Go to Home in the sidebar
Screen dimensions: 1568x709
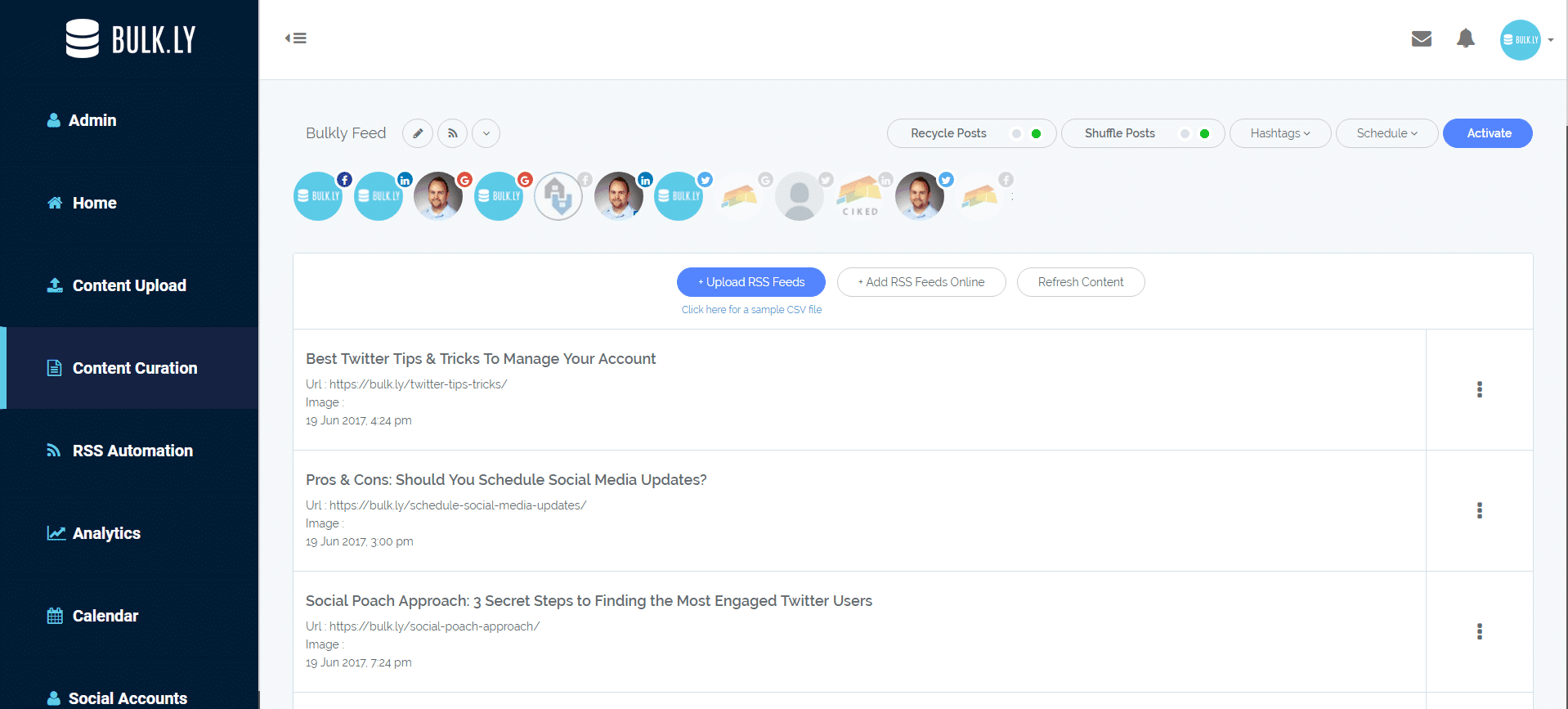click(x=129, y=203)
